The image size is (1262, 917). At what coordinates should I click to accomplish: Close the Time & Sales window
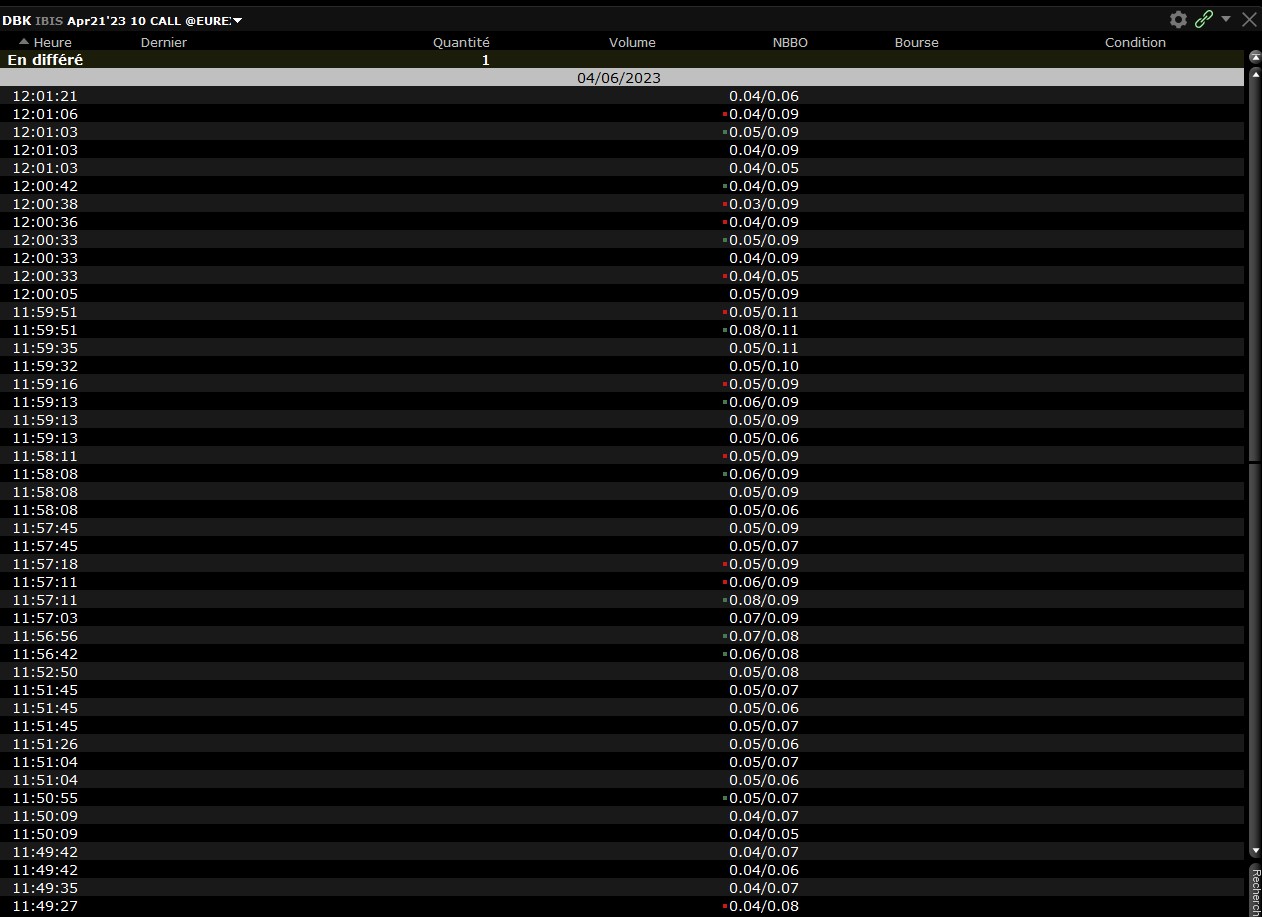coord(1249,19)
